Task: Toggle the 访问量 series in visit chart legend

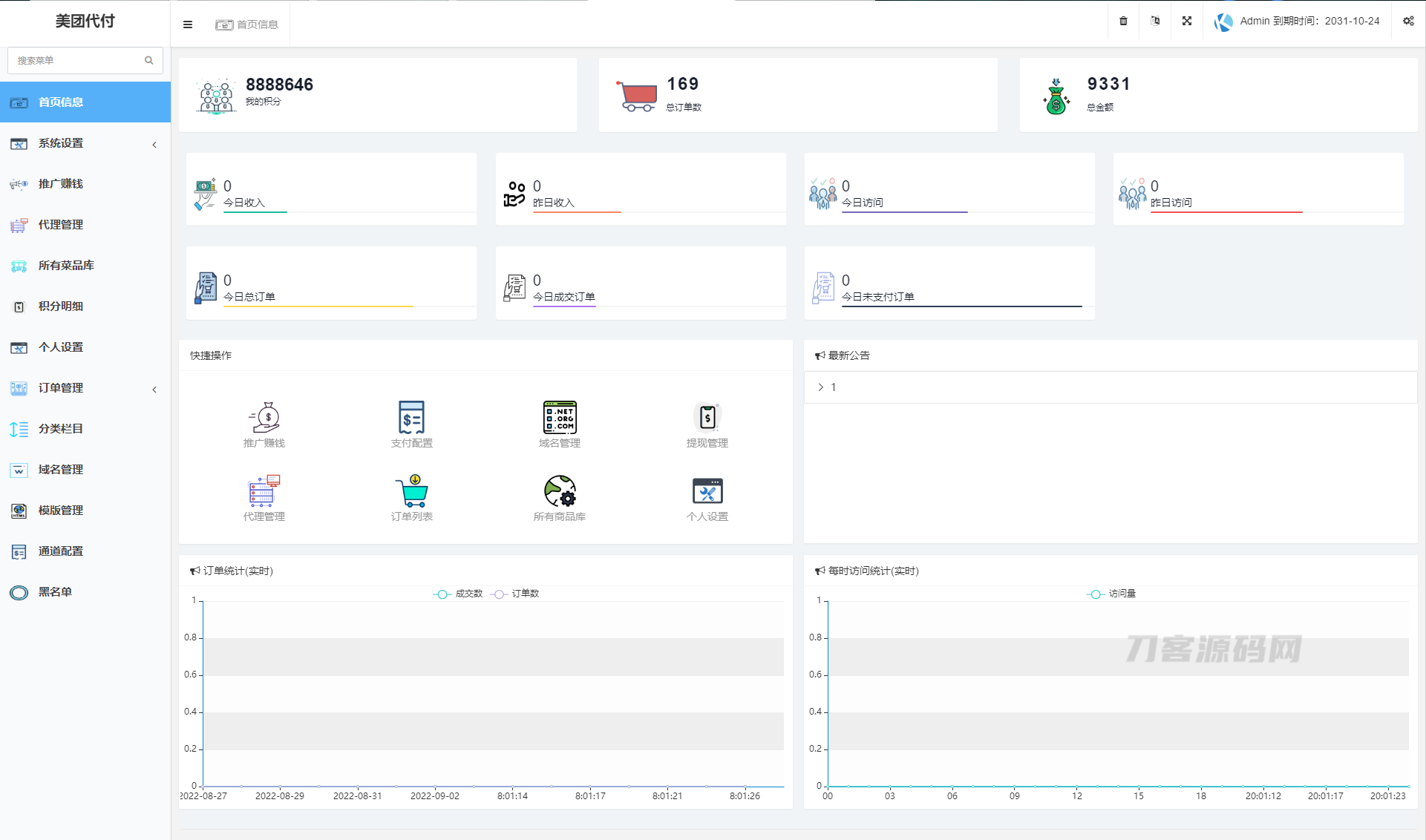Action: [x=1111, y=594]
